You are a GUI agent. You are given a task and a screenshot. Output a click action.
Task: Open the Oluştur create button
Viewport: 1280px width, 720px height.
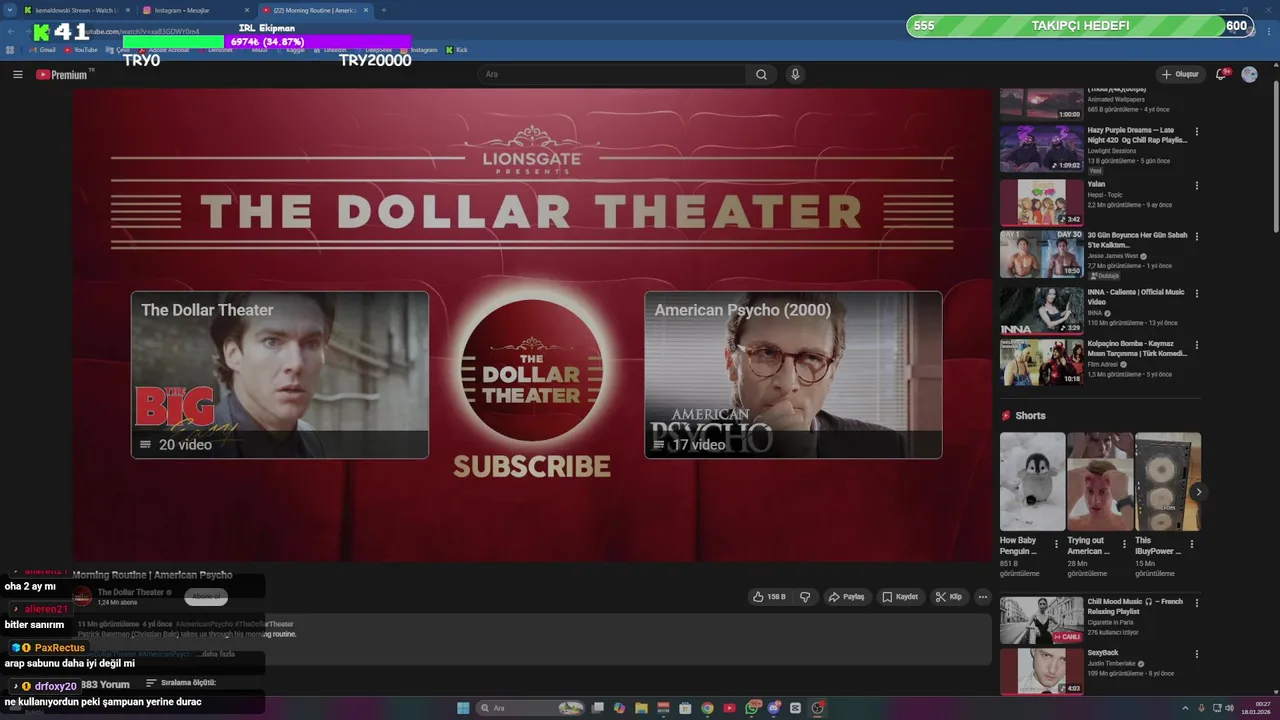pos(1180,74)
